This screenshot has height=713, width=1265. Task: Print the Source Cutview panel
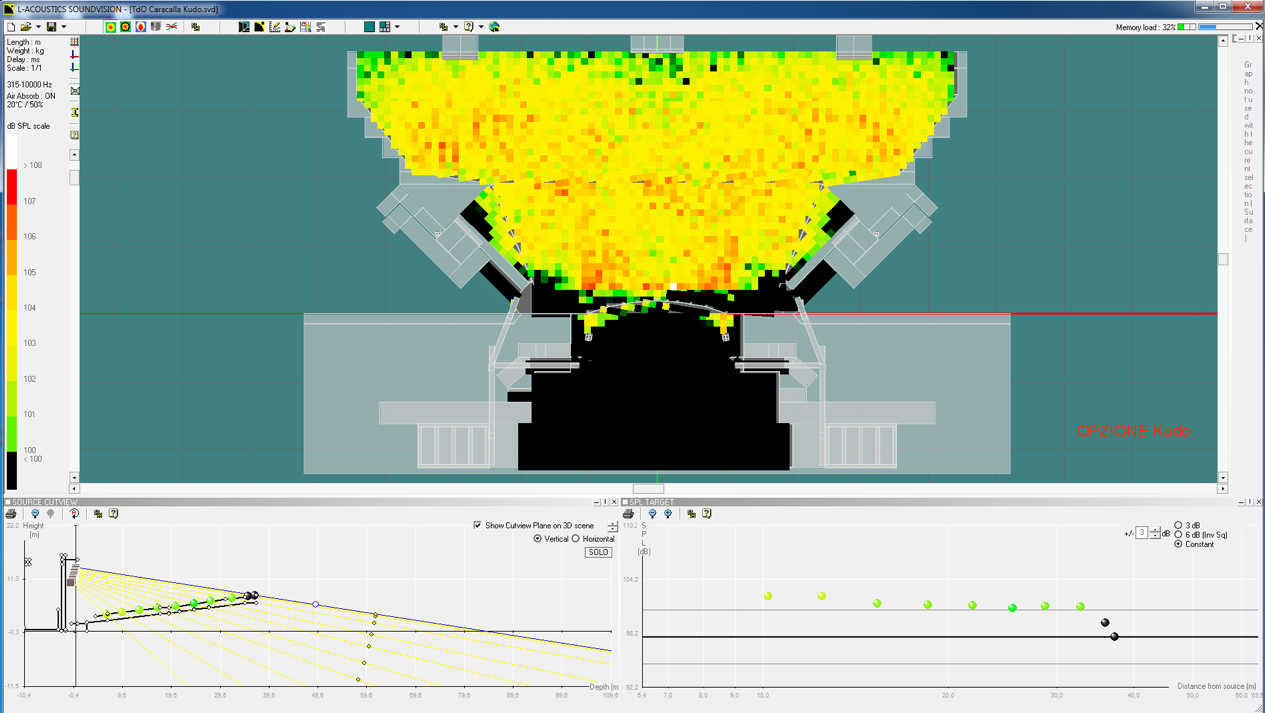click(11, 514)
